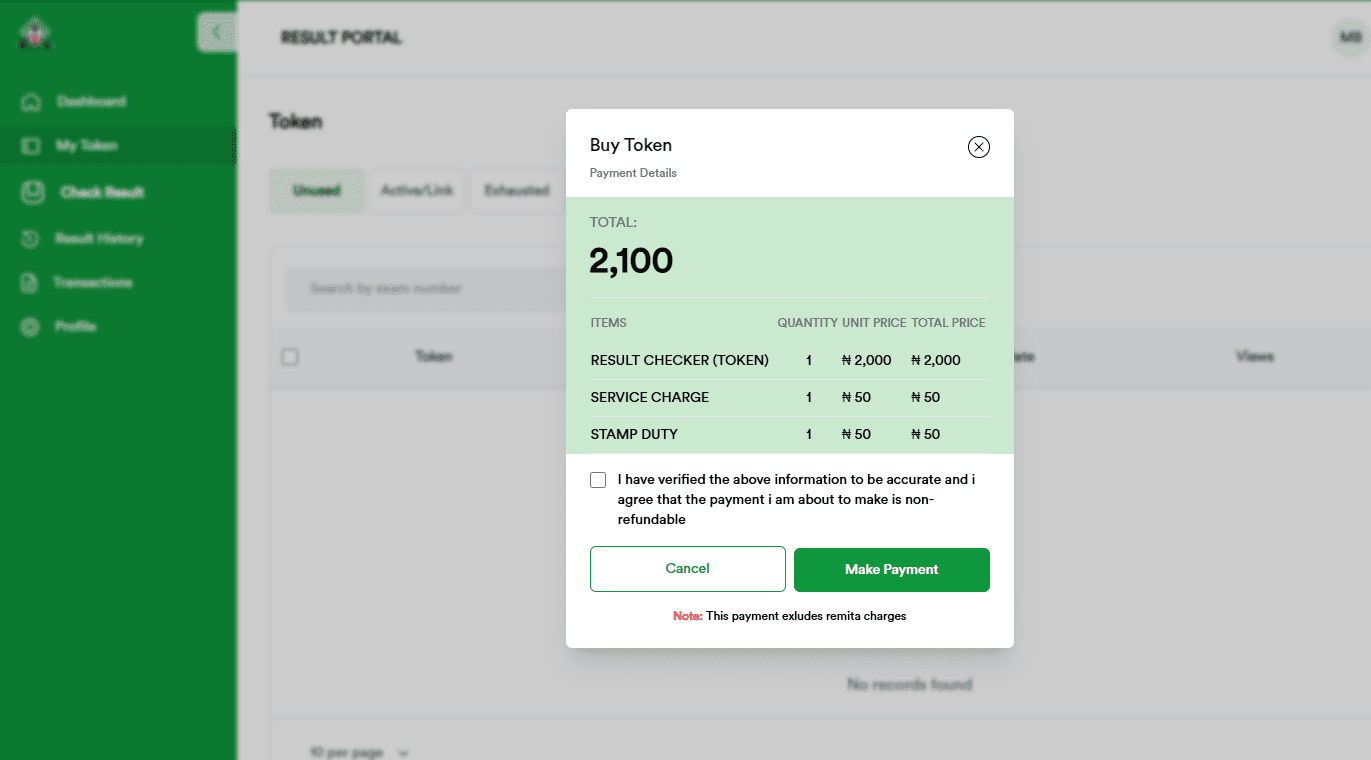
Task: Click the My Token sidebar icon
Action: [x=31, y=146]
